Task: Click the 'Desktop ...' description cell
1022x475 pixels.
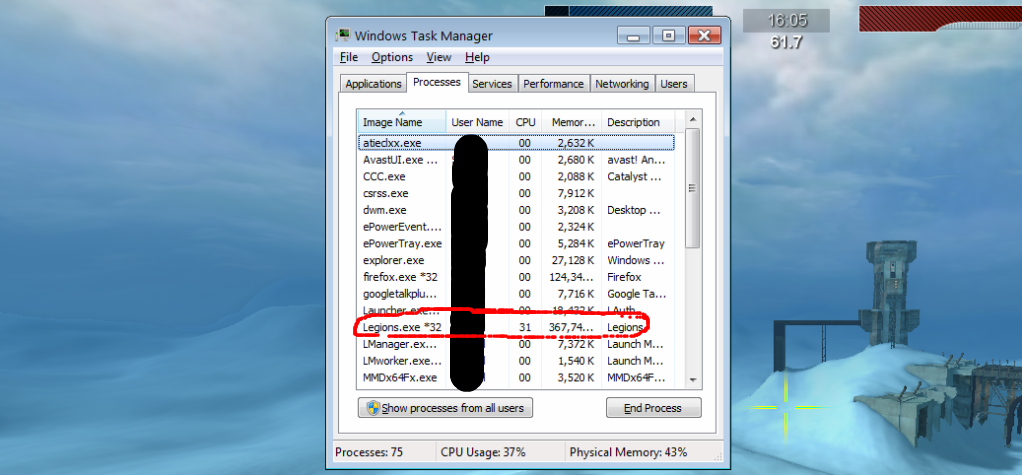Action: (635, 210)
